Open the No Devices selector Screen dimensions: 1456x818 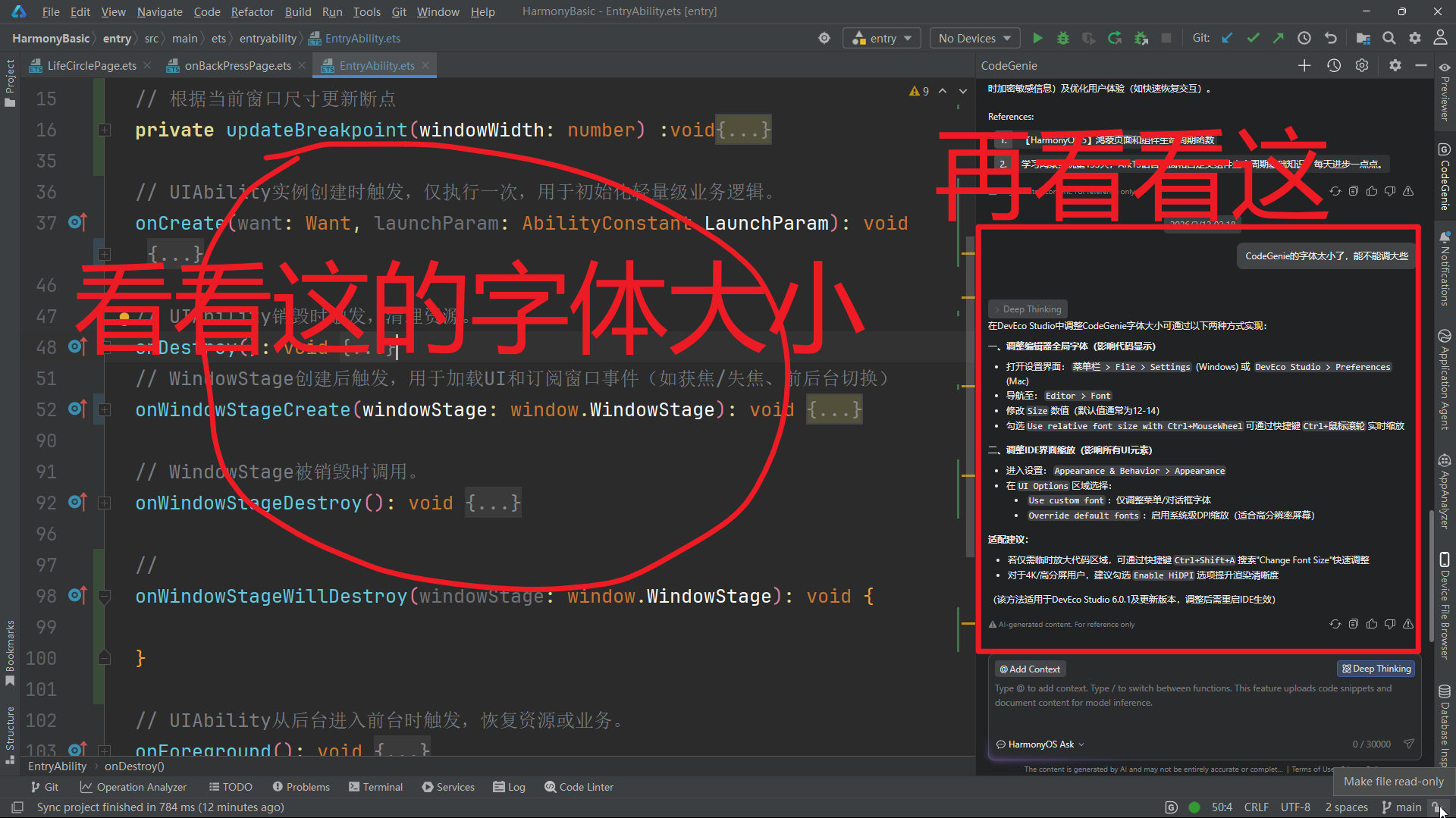click(x=974, y=38)
